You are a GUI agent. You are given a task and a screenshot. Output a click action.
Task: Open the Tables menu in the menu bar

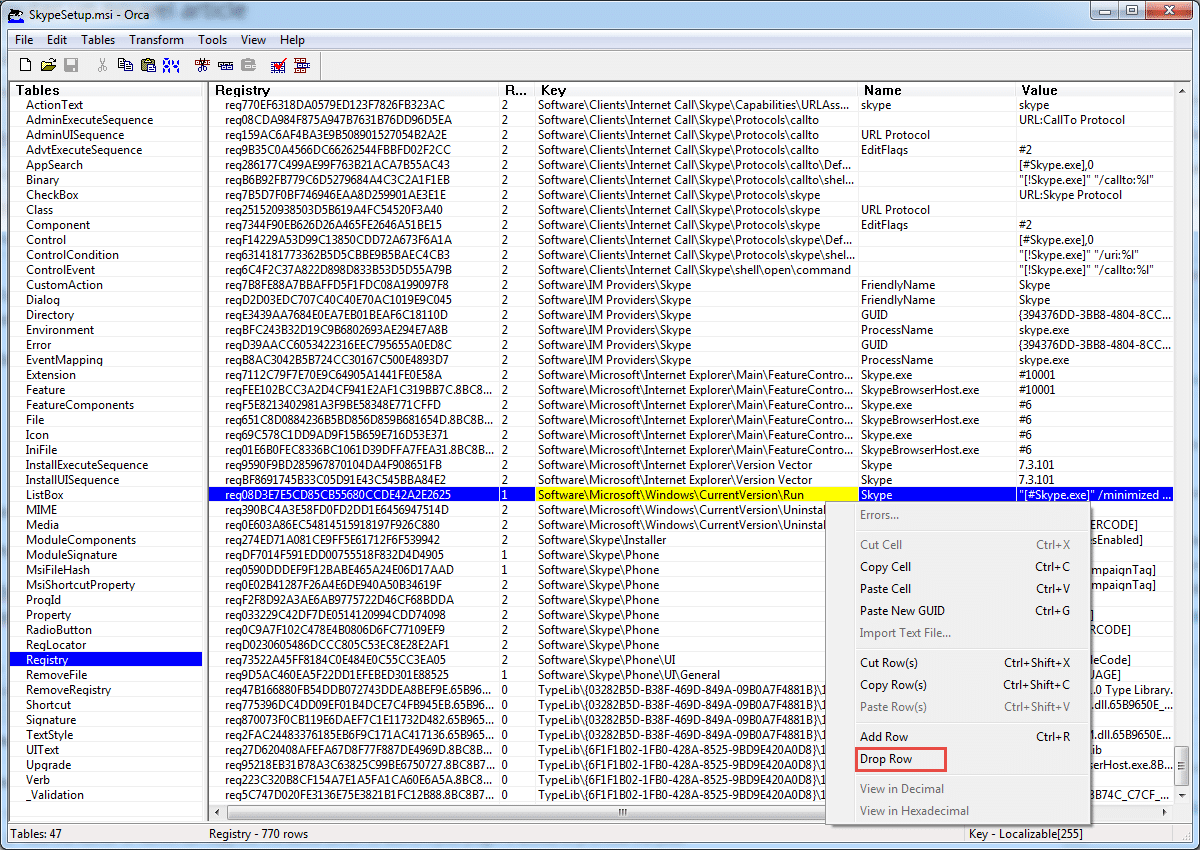click(x=98, y=40)
